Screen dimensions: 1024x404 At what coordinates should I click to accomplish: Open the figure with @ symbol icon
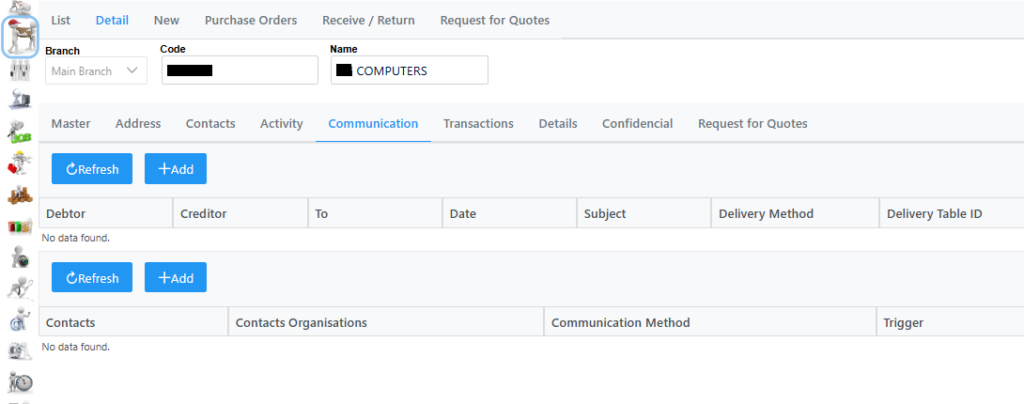click(x=19, y=320)
